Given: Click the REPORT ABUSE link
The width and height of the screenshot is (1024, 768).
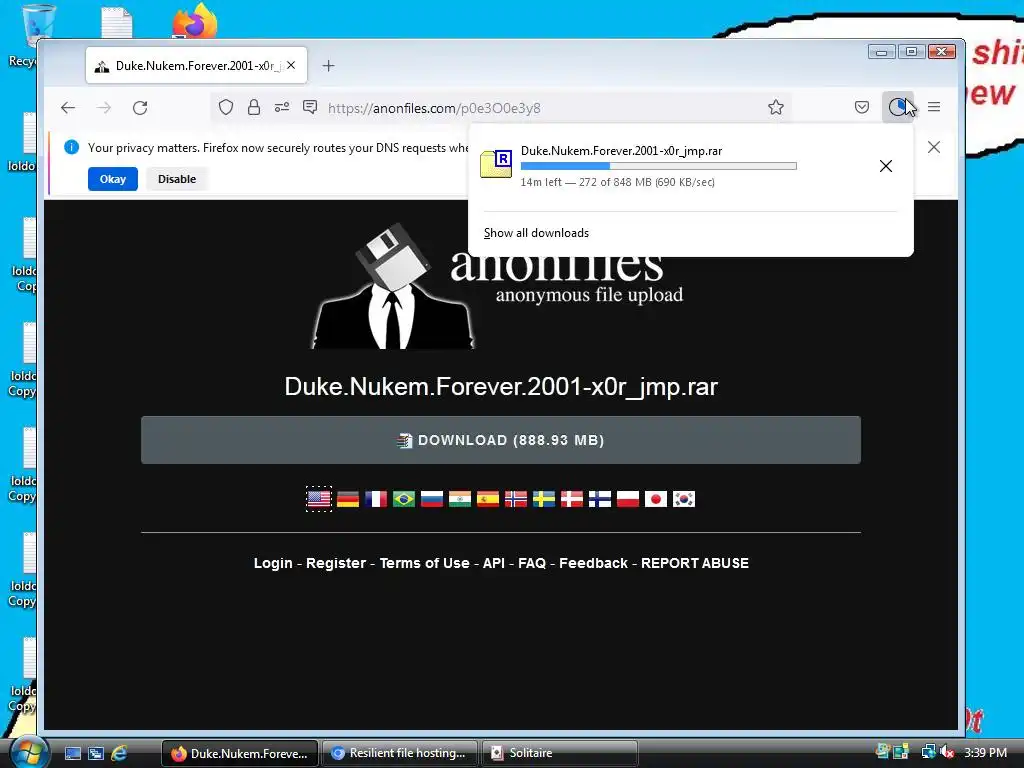Looking at the screenshot, I should pos(695,563).
